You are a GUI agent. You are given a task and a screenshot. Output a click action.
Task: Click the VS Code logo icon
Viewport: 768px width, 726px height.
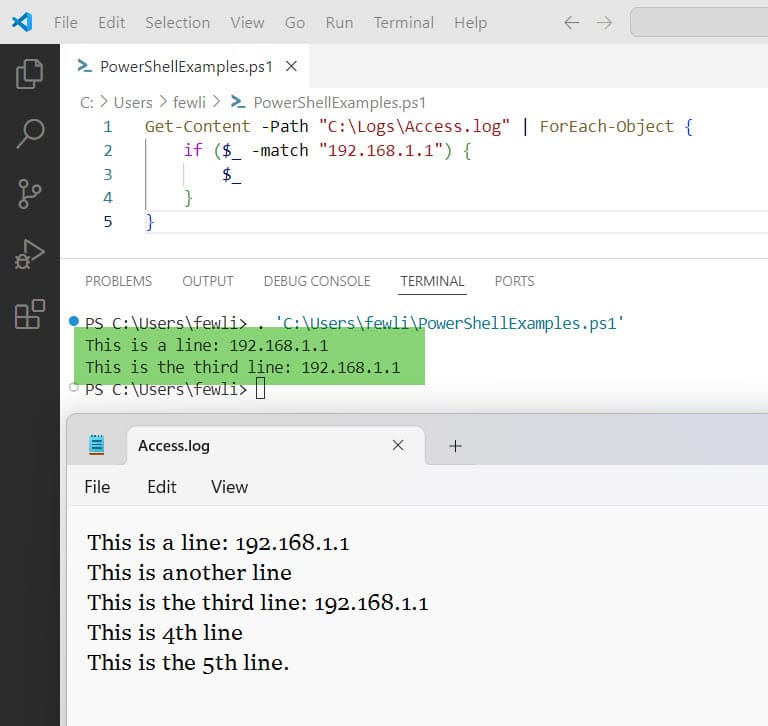[x=22, y=22]
